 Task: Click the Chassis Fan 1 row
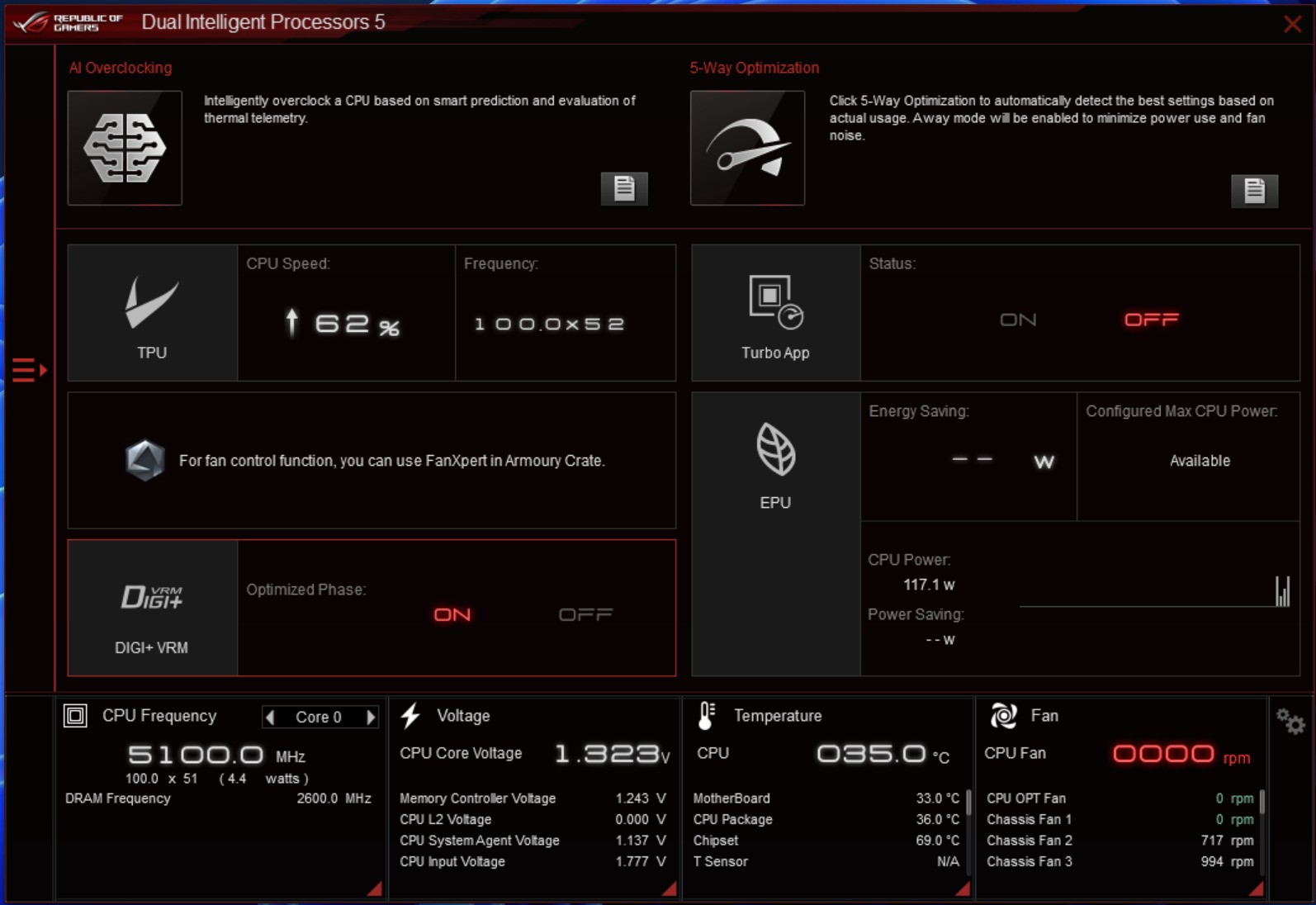[1120, 819]
